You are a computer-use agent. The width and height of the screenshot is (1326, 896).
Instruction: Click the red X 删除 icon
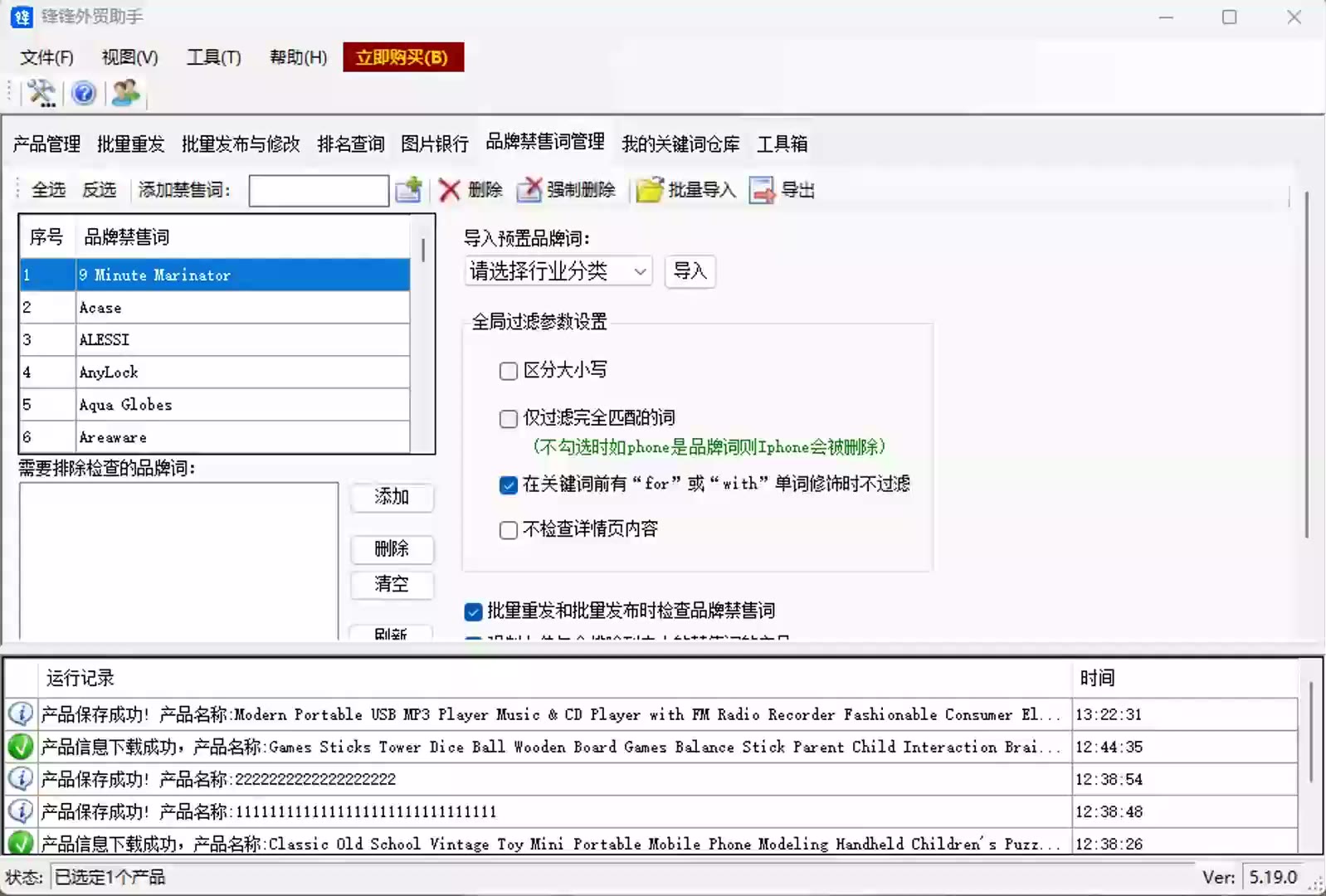click(449, 190)
